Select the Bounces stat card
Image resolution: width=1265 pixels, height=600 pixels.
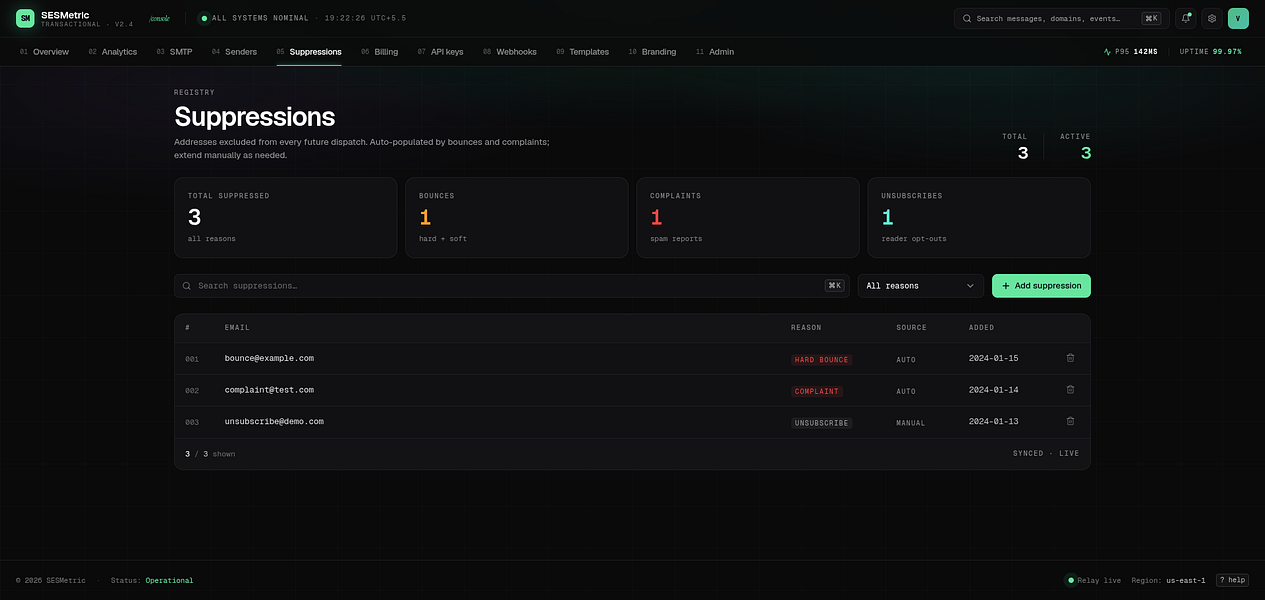[x=516, y=218]
